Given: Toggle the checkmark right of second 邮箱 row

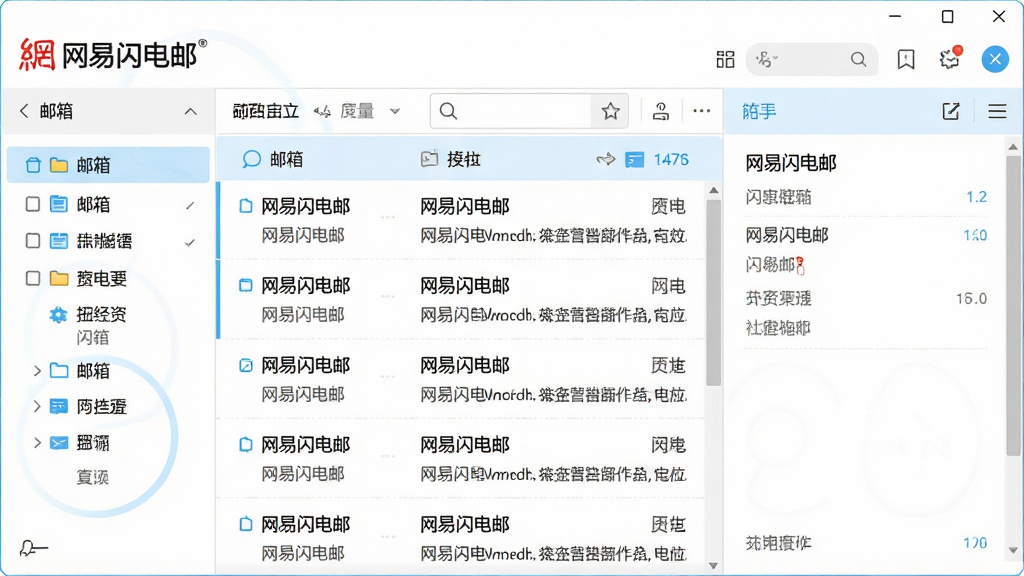Looking at the screenshot, I should click(190, 206).
